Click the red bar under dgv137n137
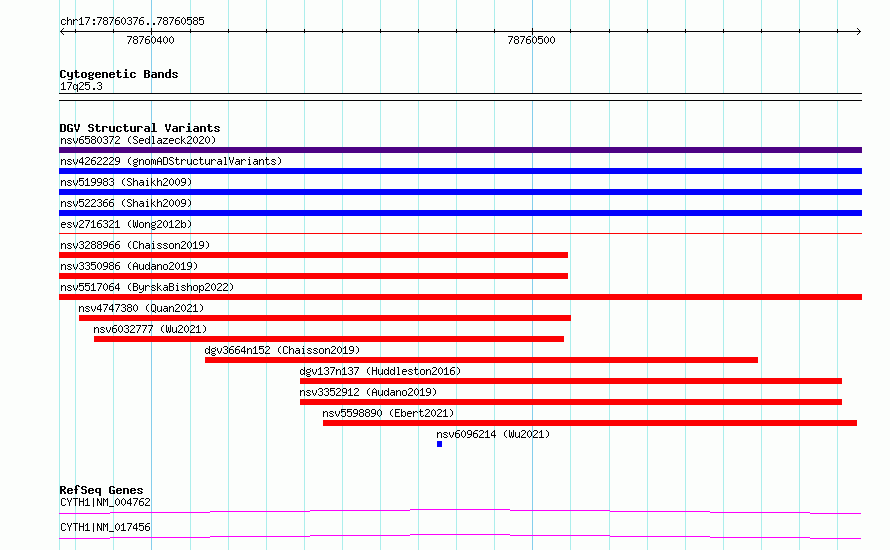890x550 pixels. pyautogui.click(x=571, y=381)
